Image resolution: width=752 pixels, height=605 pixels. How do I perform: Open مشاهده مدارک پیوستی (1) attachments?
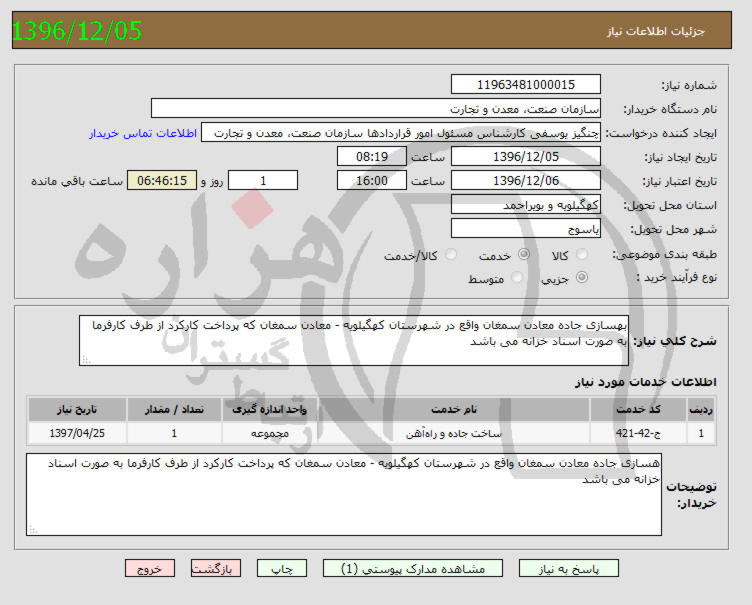pos(413,569)
